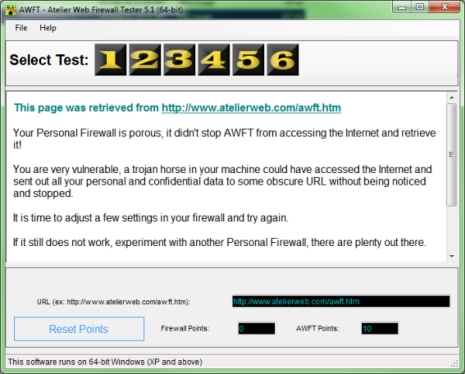Minimize the AWFT window
465x374 pixels.
(402, 6)
